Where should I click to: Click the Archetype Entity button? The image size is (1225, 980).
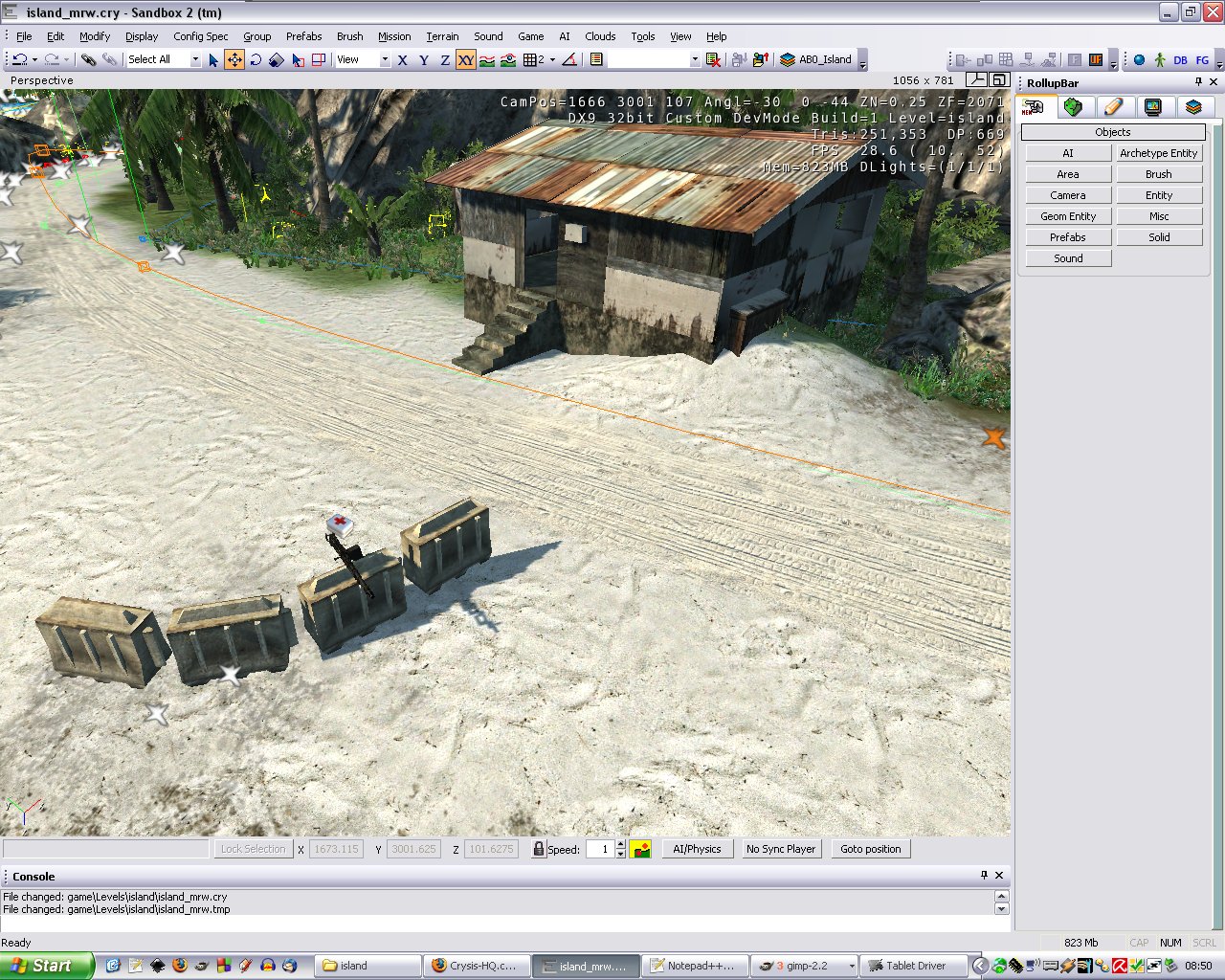click(1158, 153)
